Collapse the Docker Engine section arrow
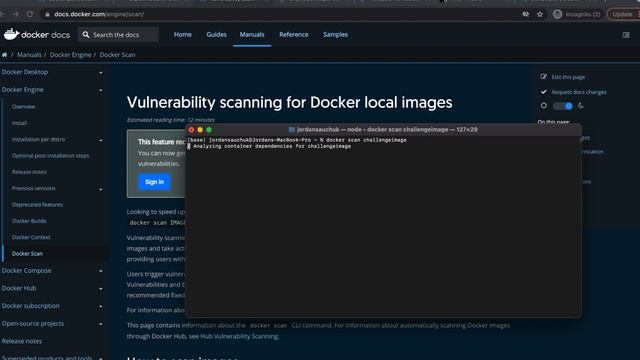 click(x=101, y=90)
